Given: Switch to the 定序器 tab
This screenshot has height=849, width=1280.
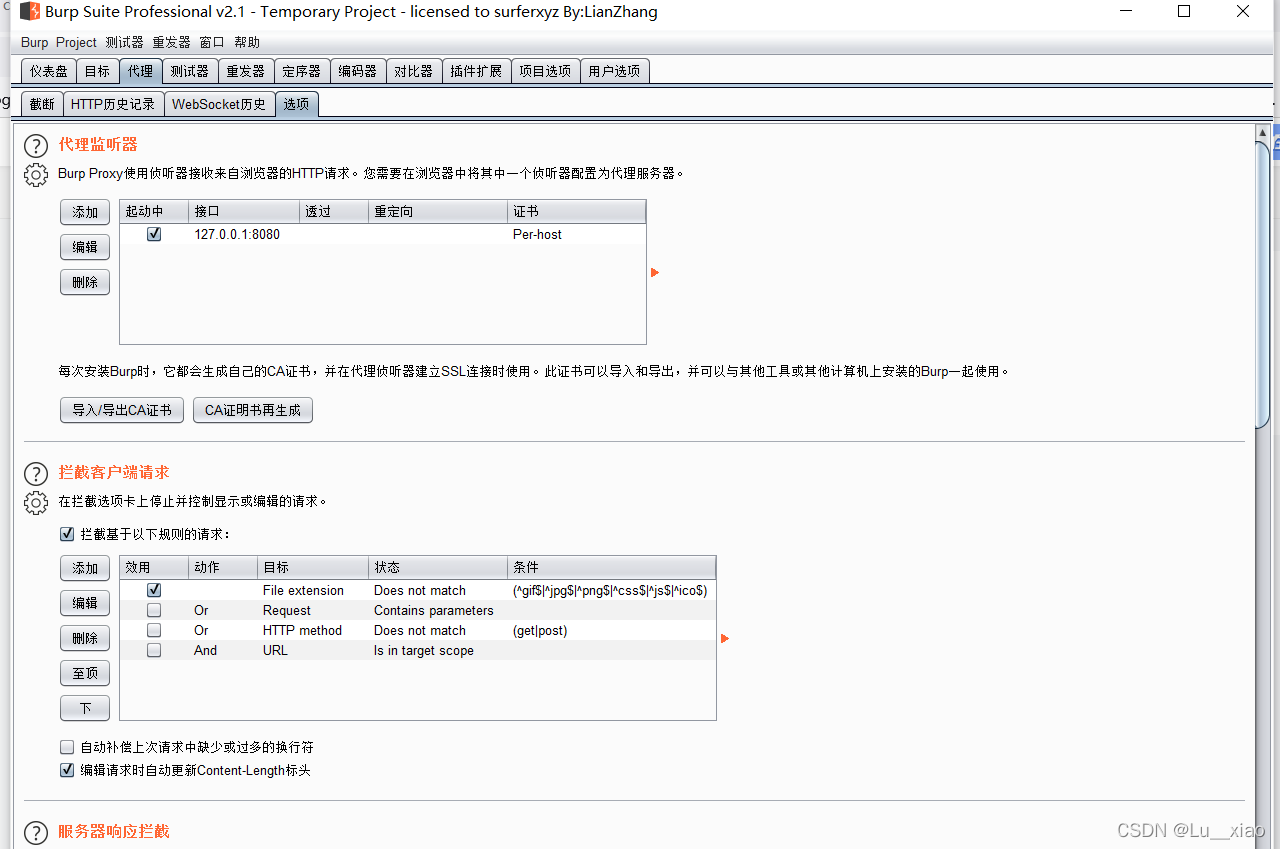Looking at the screenshot, I should coord(301,71).
